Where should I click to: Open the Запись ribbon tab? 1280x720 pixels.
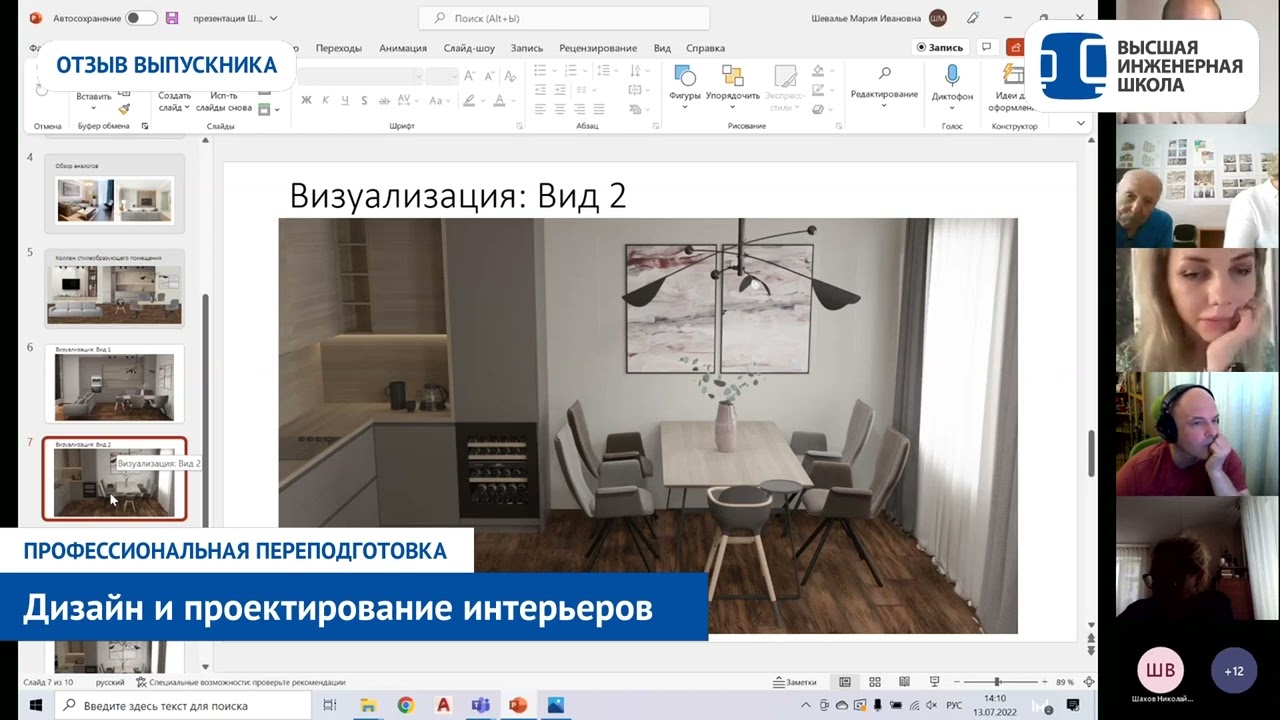tap(526, 48)
